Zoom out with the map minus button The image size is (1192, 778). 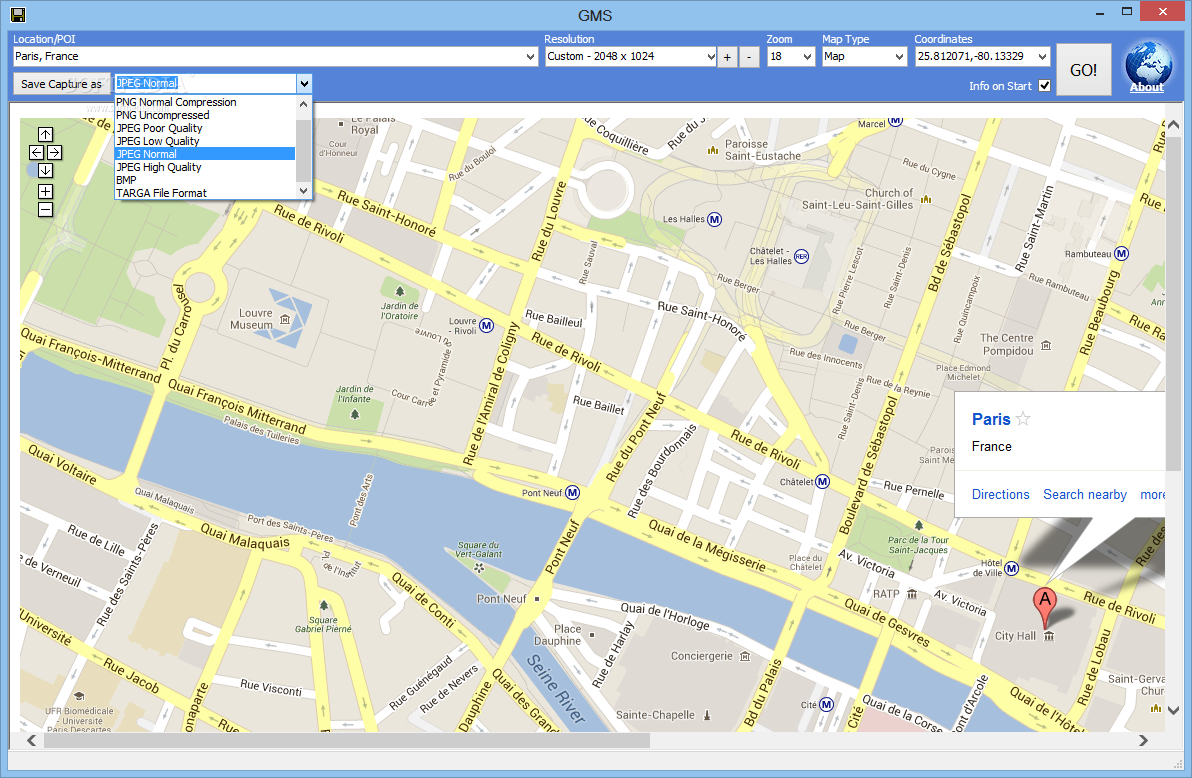click(x=46, y=209)
